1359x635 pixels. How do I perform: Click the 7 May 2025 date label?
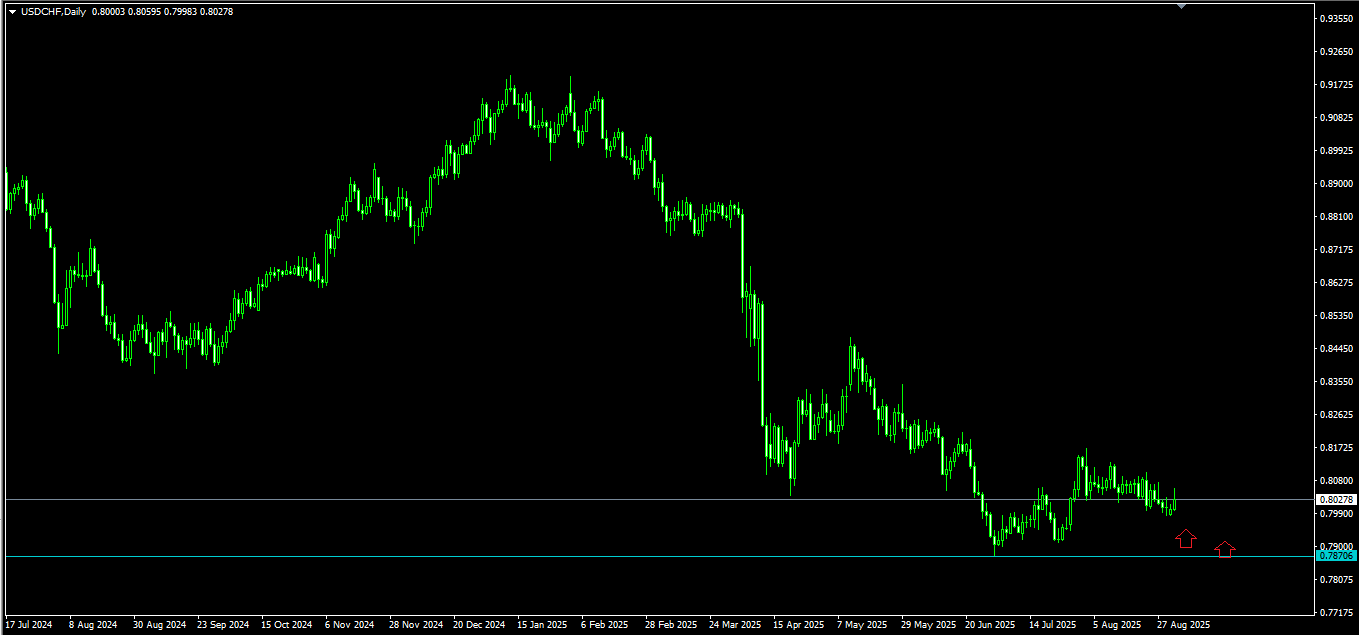[x=862, y=625]
